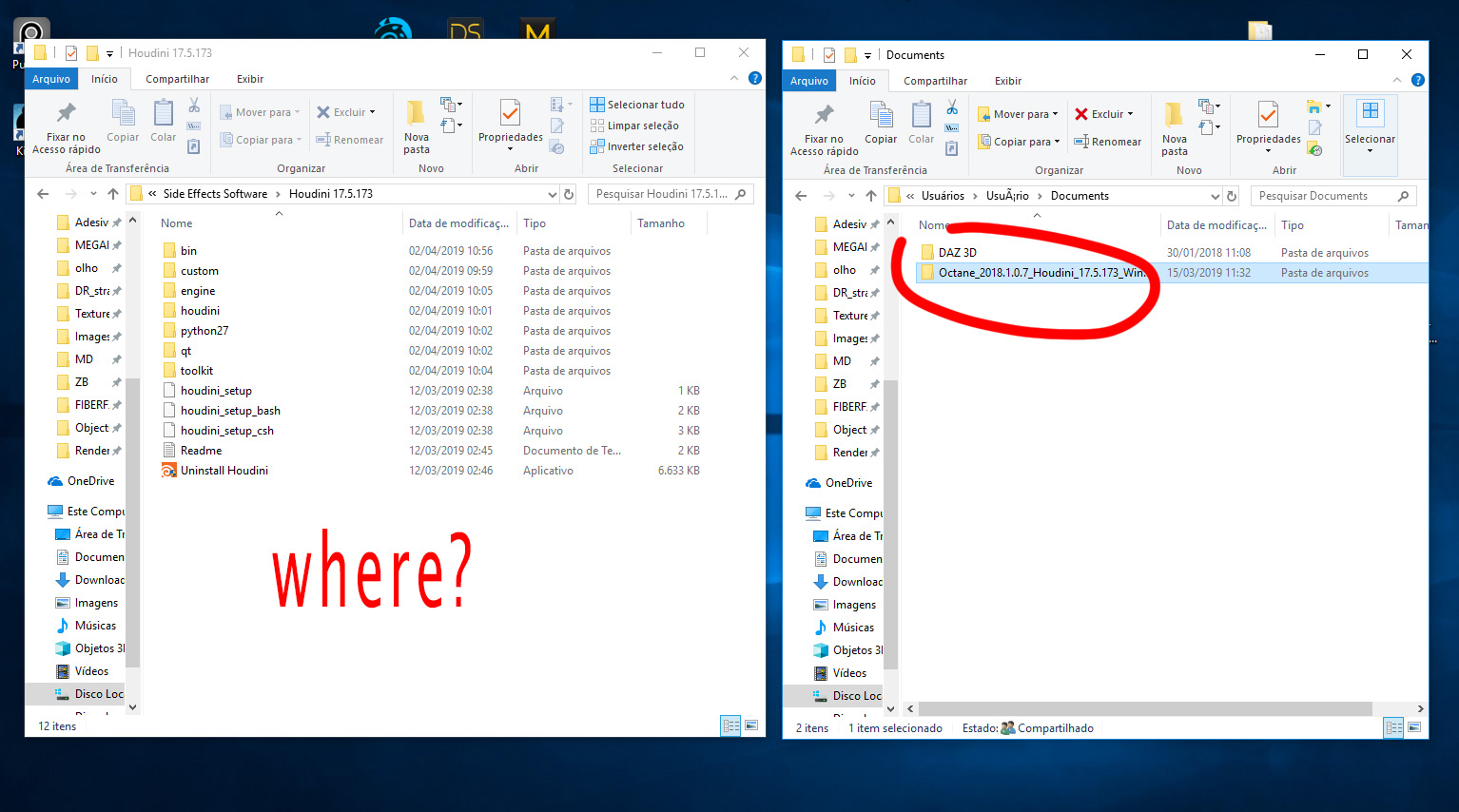Select Objetos 3D in Houdini window sidebar

90,648
